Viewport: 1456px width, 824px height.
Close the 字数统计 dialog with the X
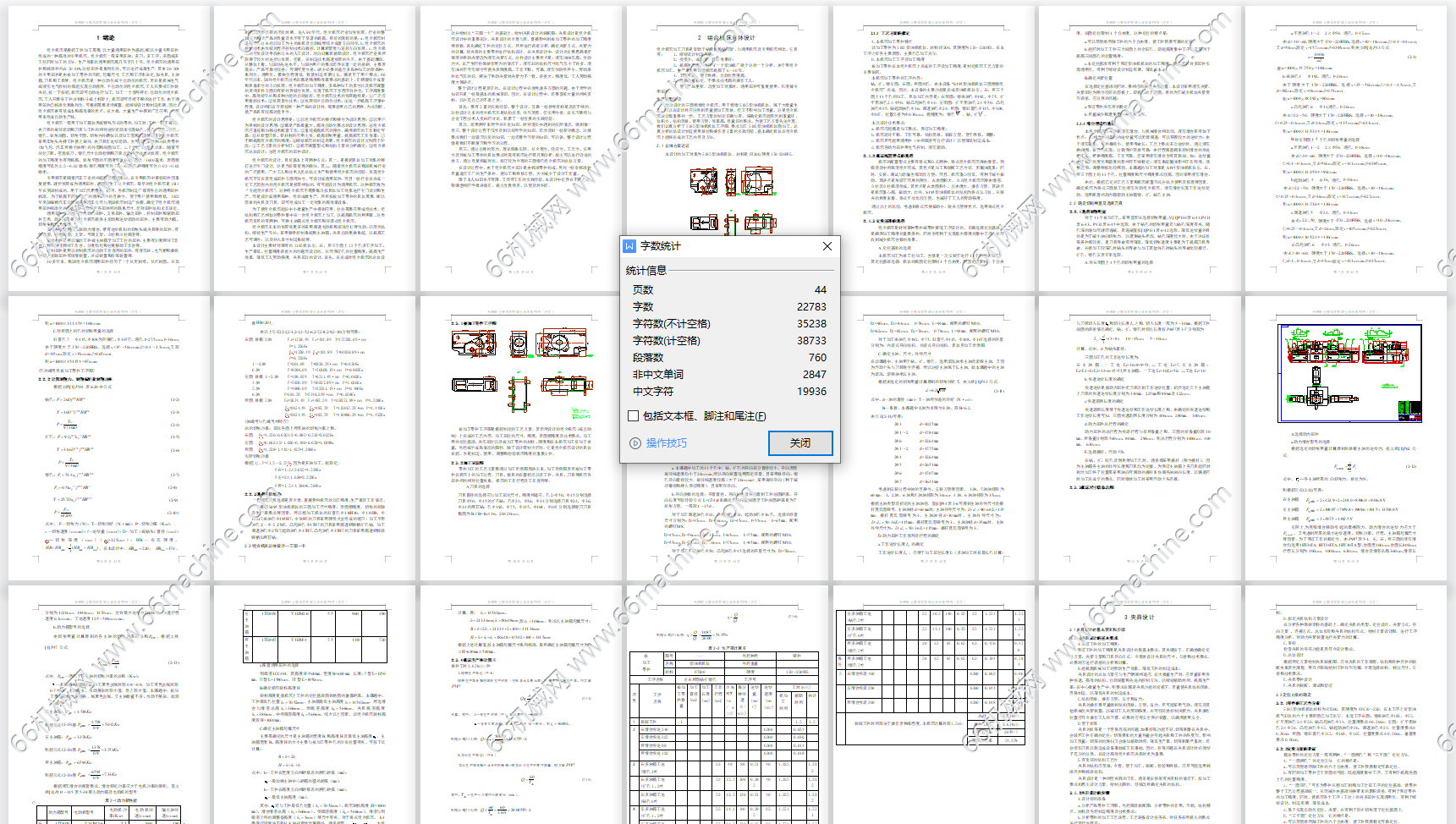pyautogui.click(x=827, y=246)
